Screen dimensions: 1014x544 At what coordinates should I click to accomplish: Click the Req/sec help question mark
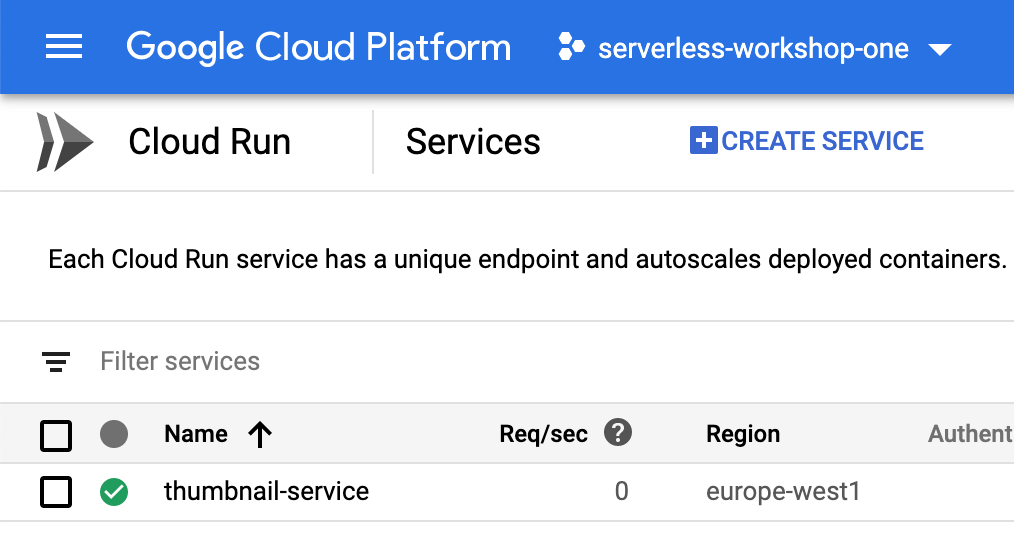618,433
